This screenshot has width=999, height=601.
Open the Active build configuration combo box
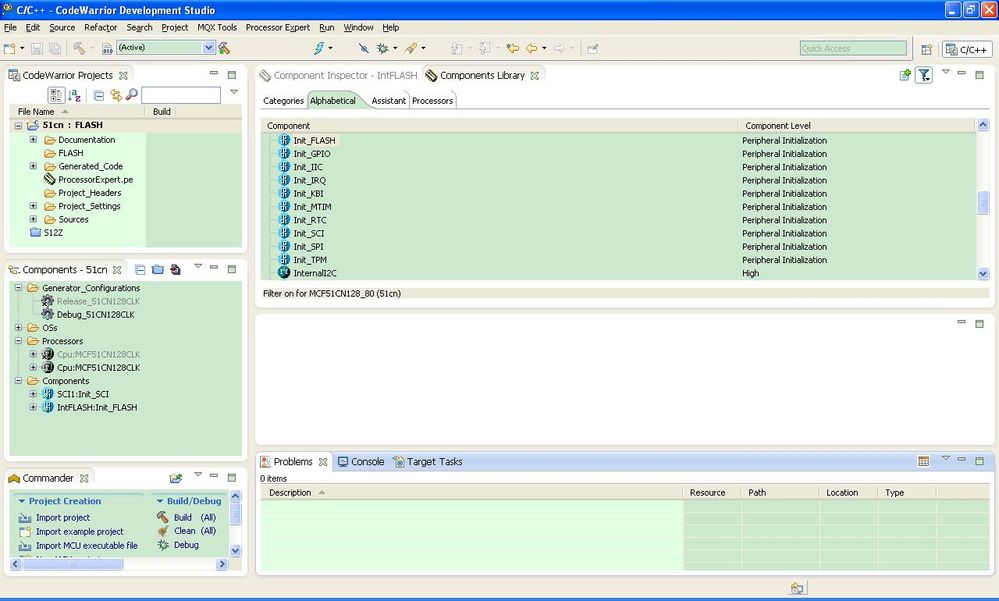(166, 48)
